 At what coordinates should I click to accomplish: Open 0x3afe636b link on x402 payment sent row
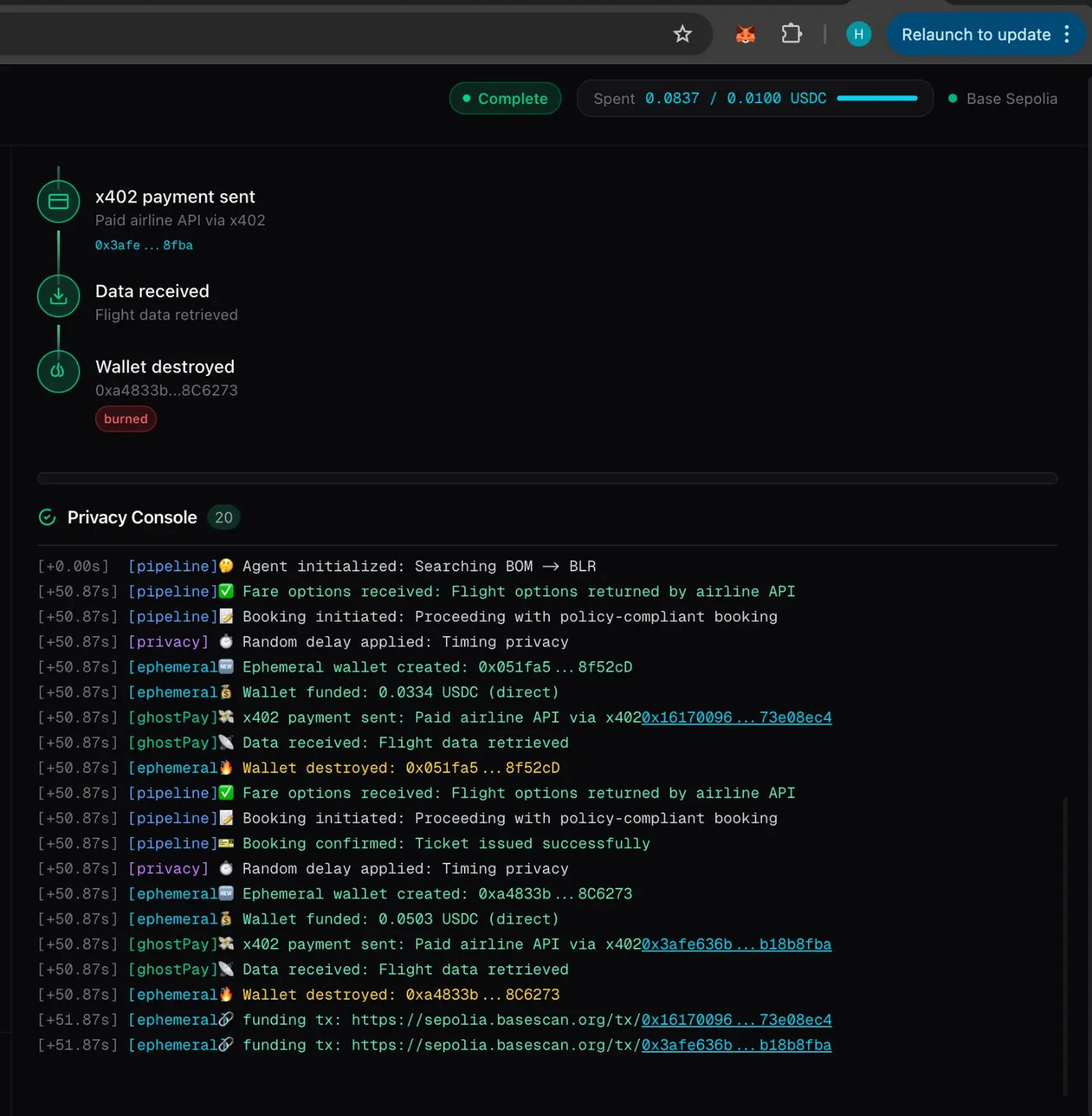736,944
